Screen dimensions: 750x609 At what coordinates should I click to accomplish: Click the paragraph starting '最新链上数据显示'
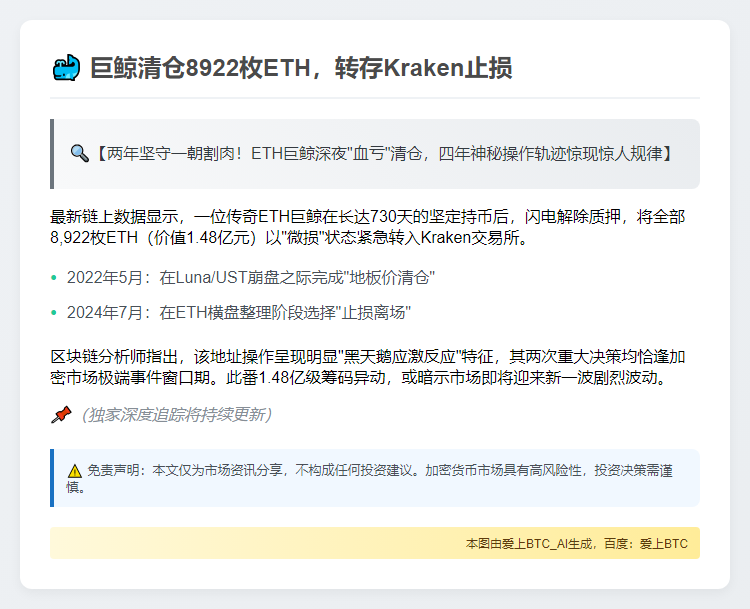[x=368, y=227]
